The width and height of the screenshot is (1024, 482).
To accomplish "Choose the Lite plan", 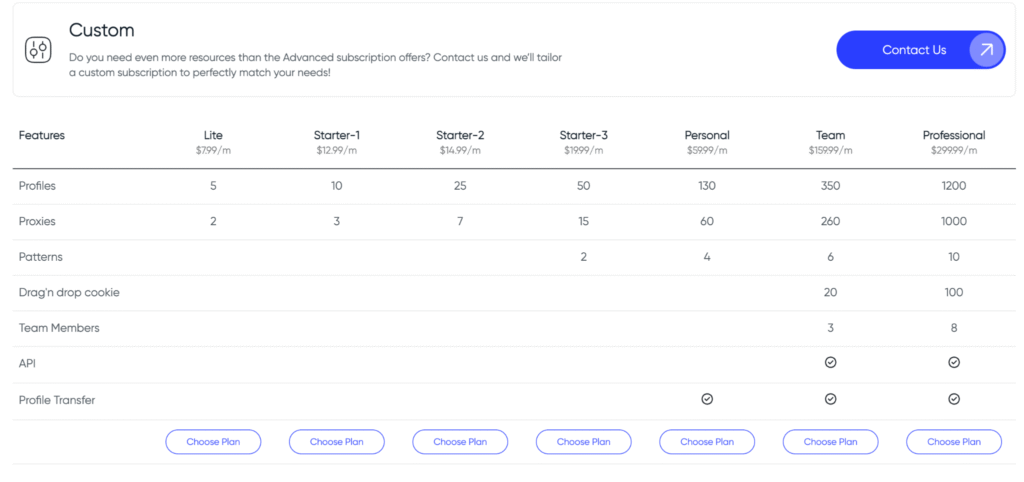I will click(213, 442).
